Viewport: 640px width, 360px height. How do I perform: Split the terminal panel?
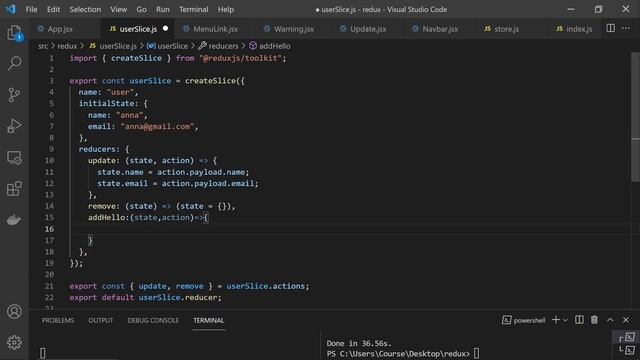[579, 320]
